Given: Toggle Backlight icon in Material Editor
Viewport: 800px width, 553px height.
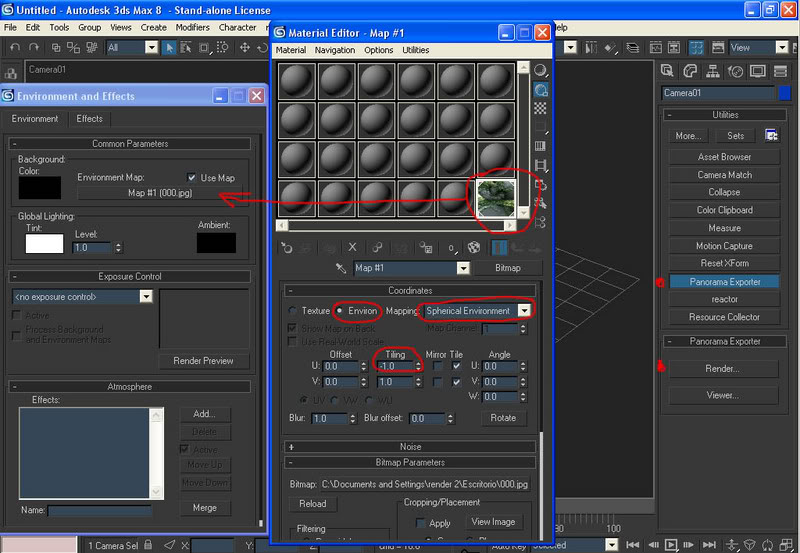Looking at the screenshot, I should click(540, 90).
